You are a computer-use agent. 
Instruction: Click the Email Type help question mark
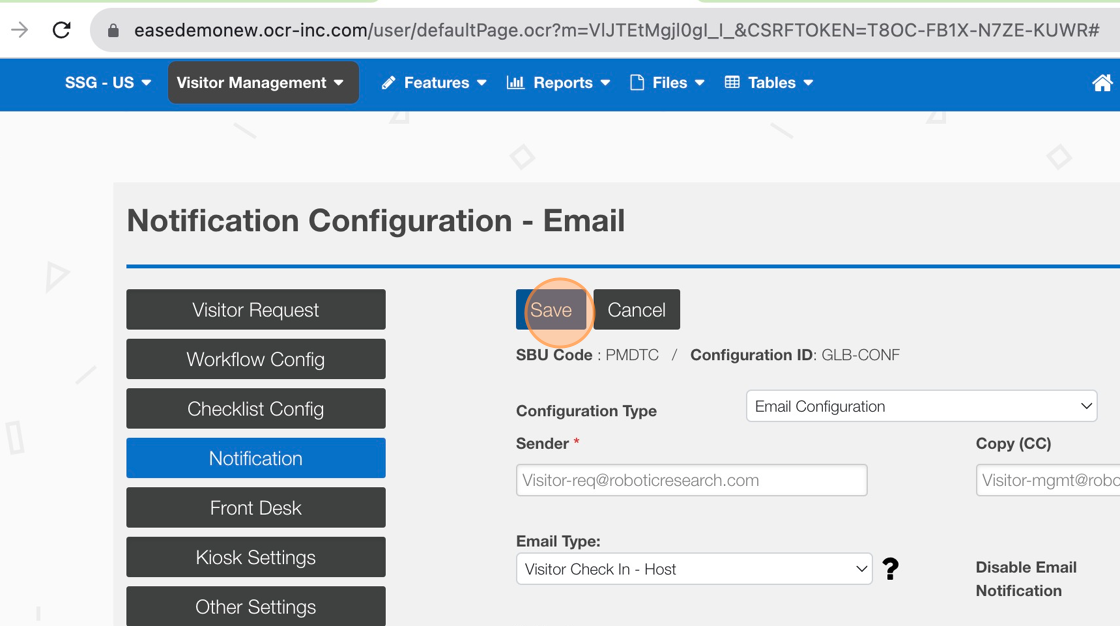890,569
